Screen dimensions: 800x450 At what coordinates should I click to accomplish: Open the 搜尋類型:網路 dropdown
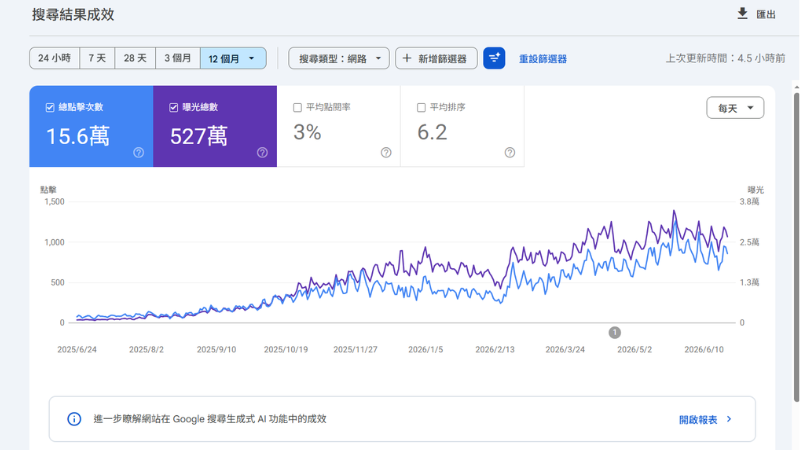[339, 58]
